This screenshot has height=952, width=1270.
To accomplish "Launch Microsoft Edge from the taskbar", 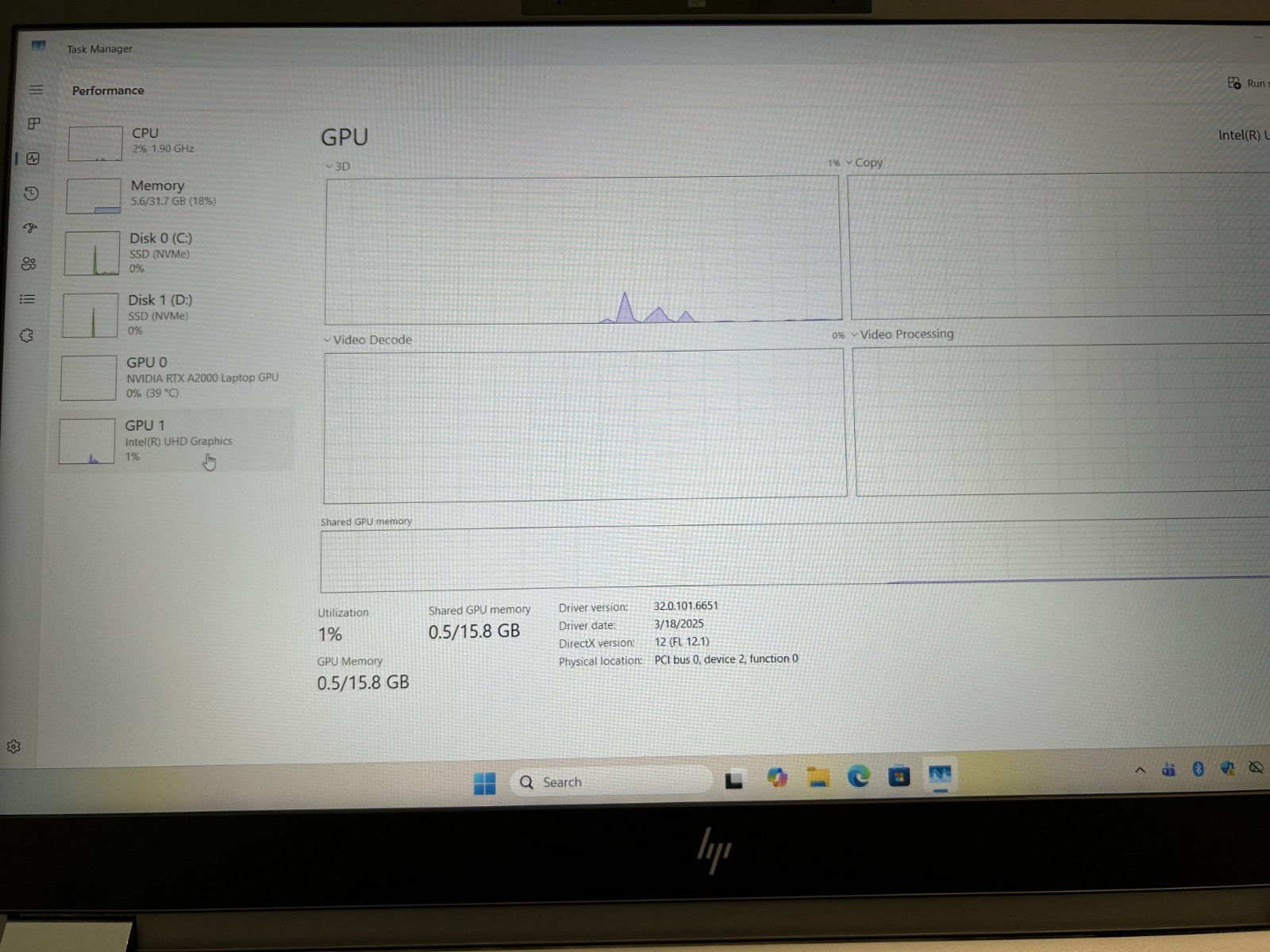I will (858, 775).
